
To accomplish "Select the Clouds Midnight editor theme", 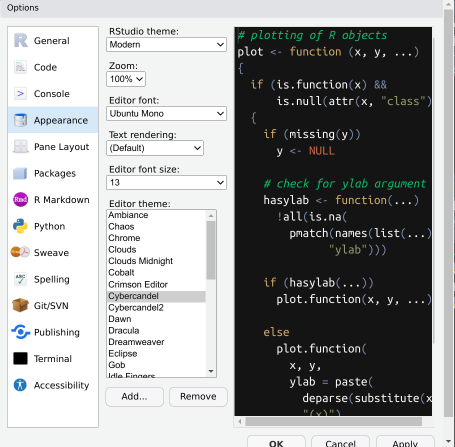I will click(x=156, y=261).
